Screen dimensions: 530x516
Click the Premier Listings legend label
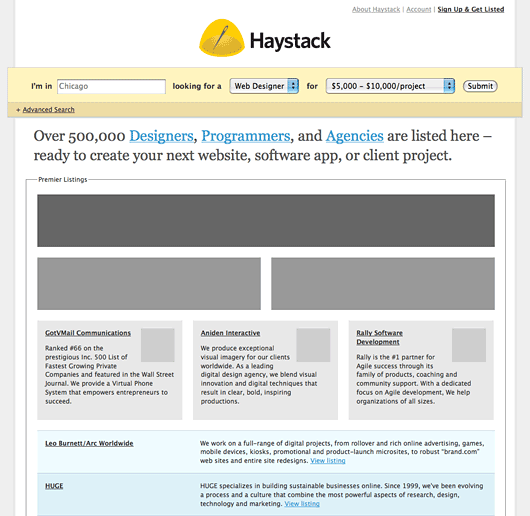(63, 179)
